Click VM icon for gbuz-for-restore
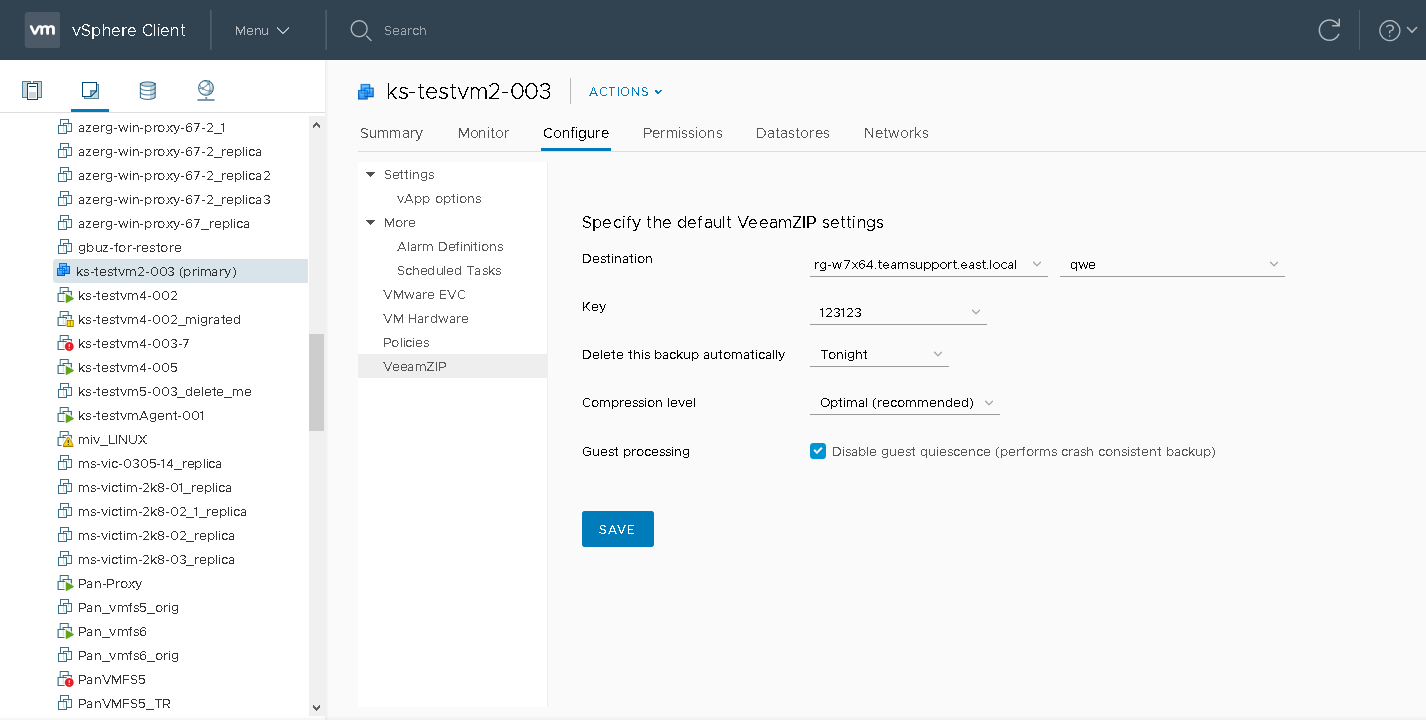Image resolution: width=1426 pixels, height=720 pixels. 65,247
